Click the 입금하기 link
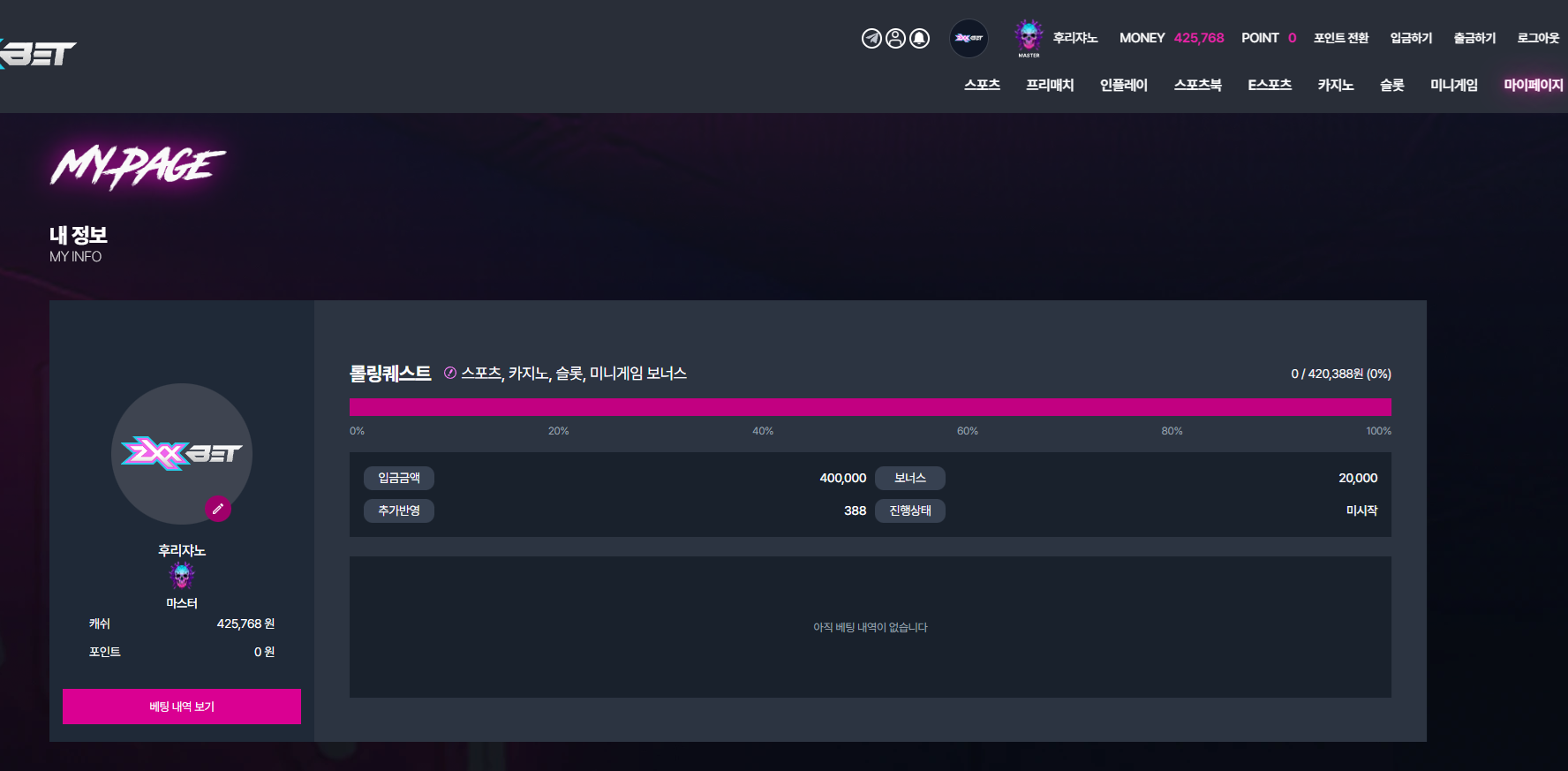Image resolution: width=1568 pixels, height=771 pixels. click(1411, 38)
